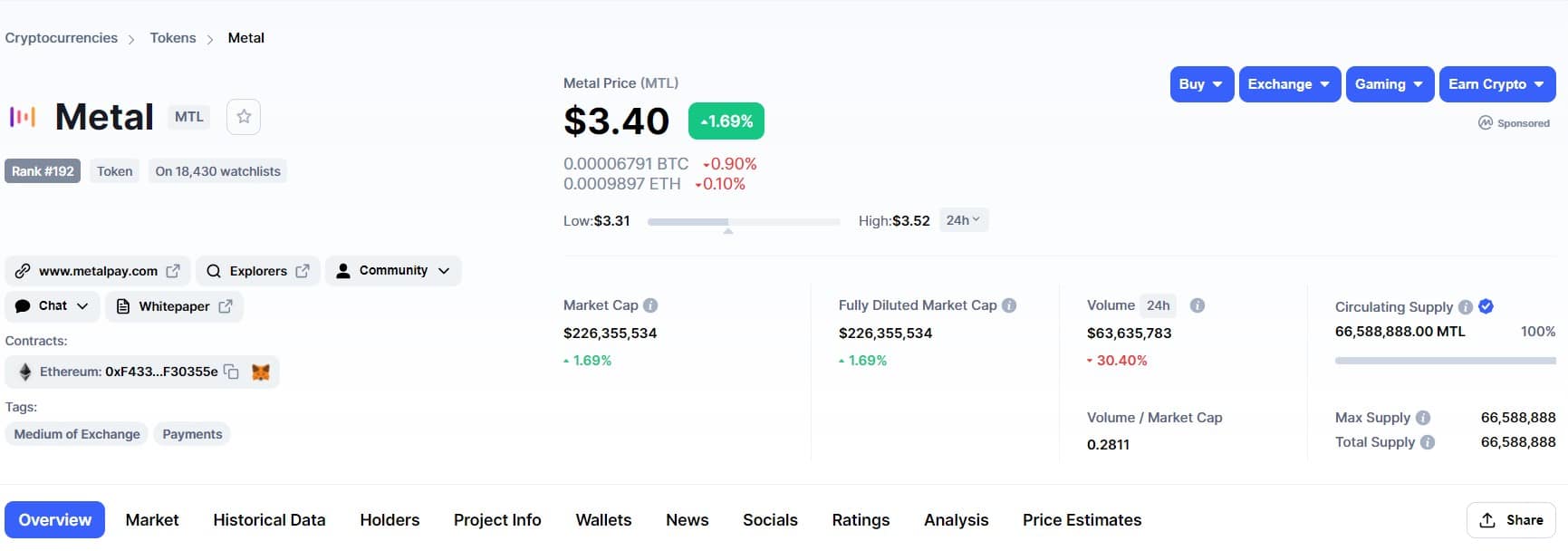Open the Explorers link
The width and height of the screenshot is (1568, 551).
point(258,271)
